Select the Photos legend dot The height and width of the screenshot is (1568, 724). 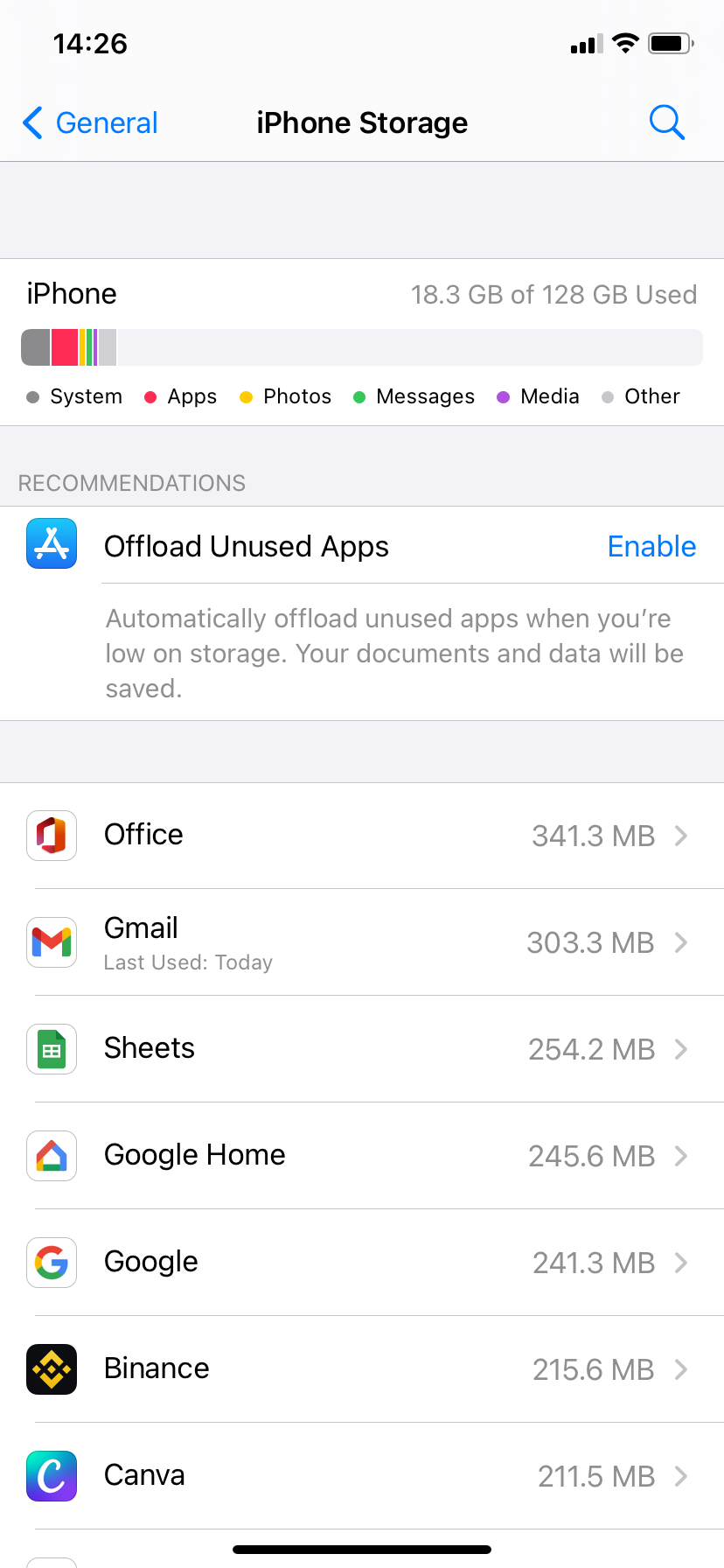pos(246,396)
